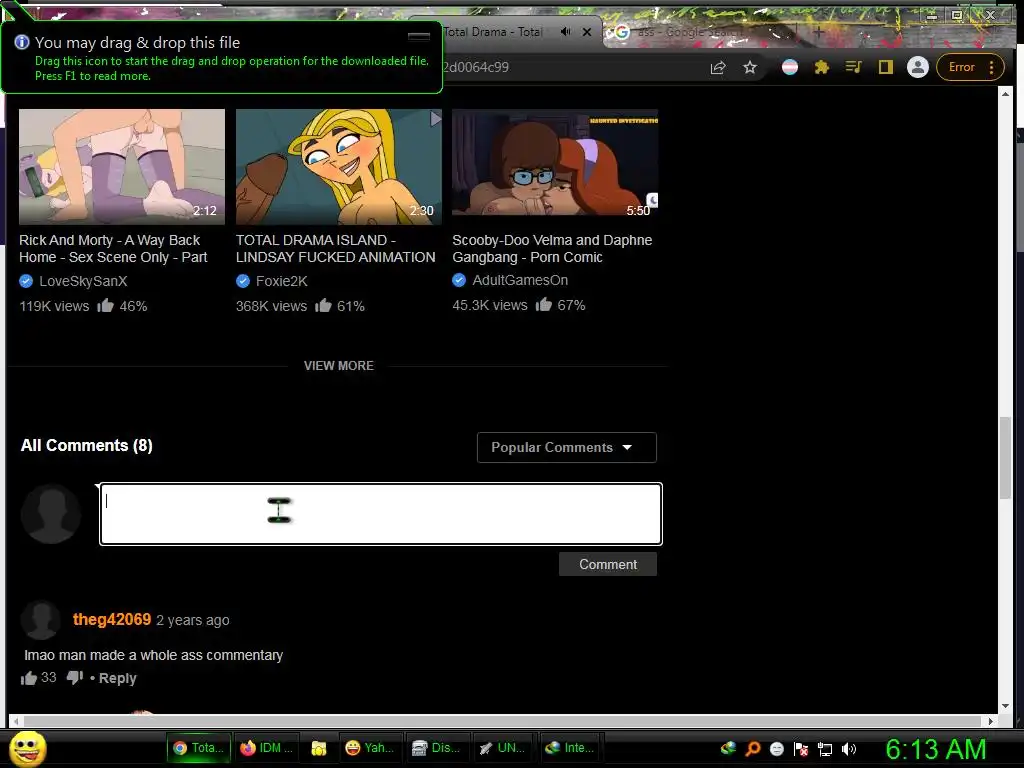This screenshot has width=1024, height=768.
Task: Click the horizontal scrollbar left arrow
Action: coord(16,721)
